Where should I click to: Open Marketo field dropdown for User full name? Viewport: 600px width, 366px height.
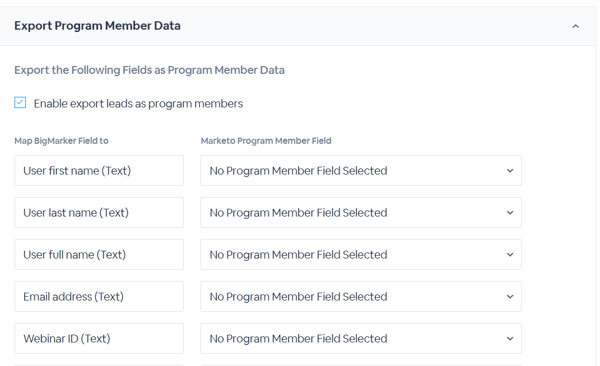(x=361, y=255)
